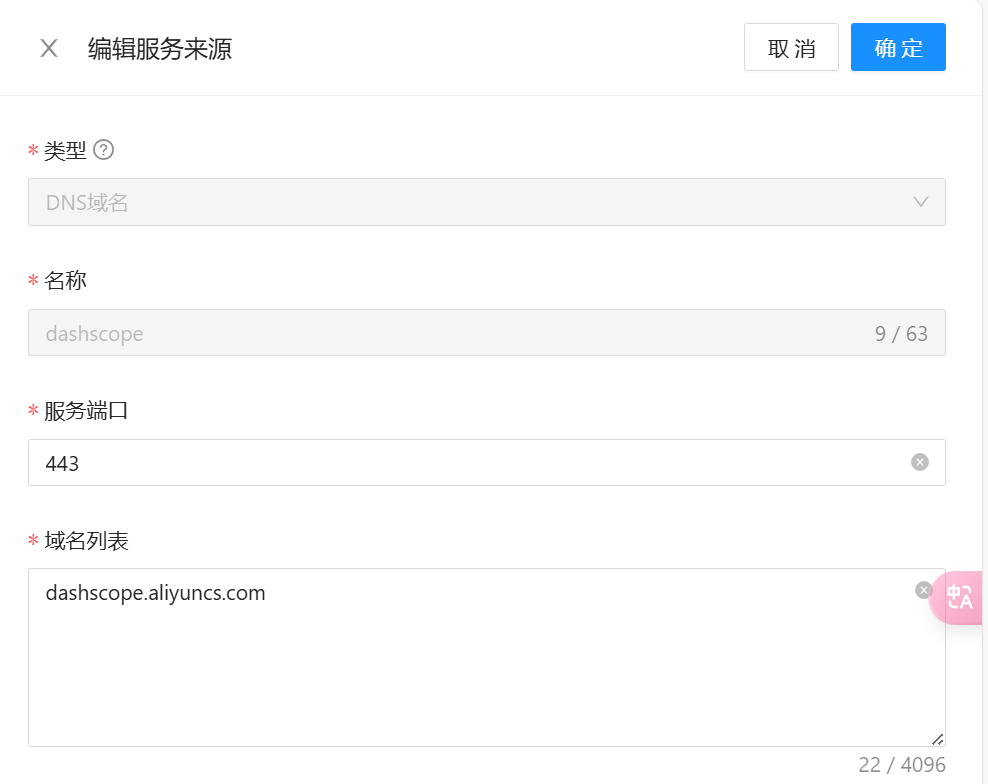Click the 域名列表 label

pyautogui.click(x=86, y=541)
